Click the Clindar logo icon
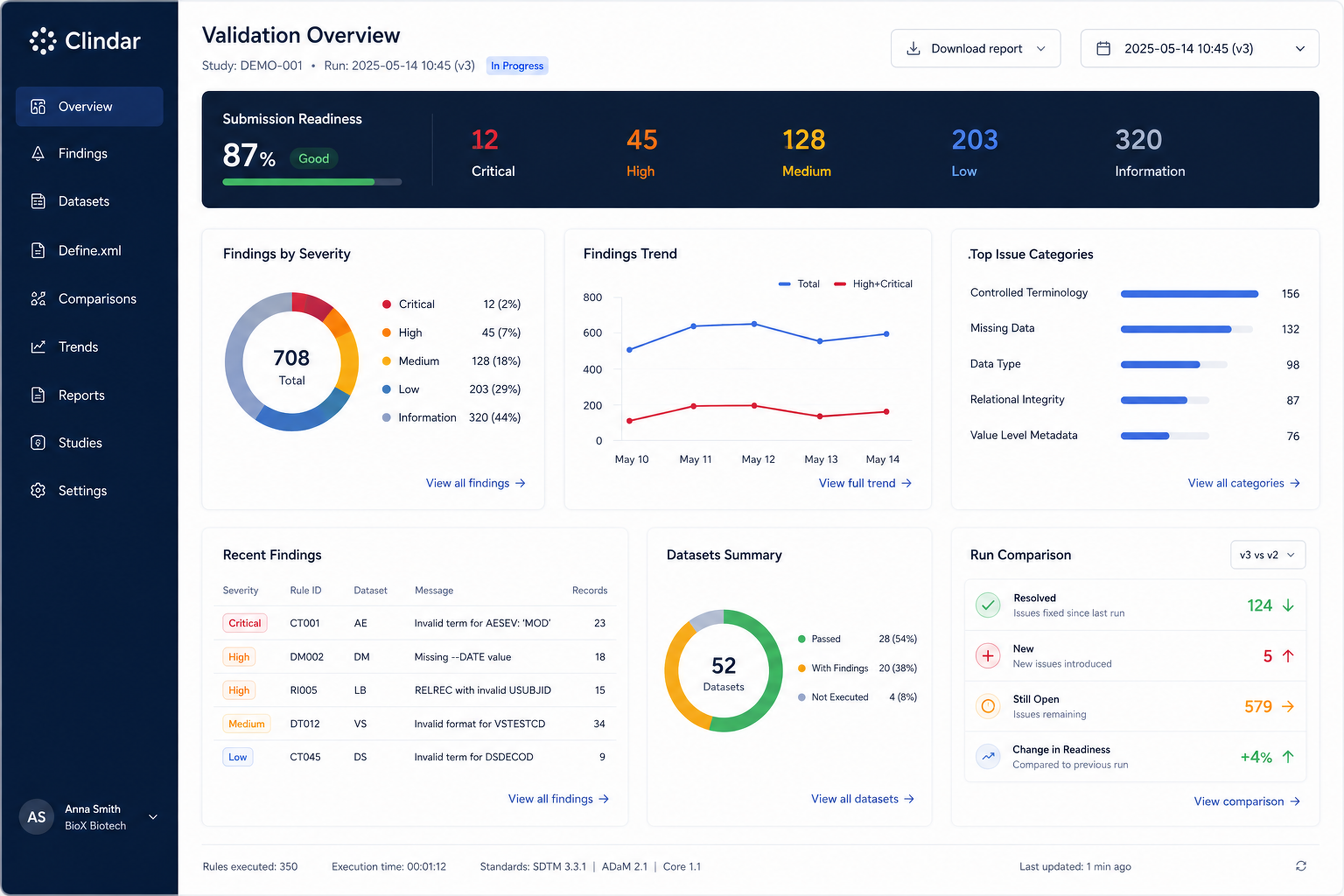The width and height of the screenshot is (1344, 896). click(43, 41)
